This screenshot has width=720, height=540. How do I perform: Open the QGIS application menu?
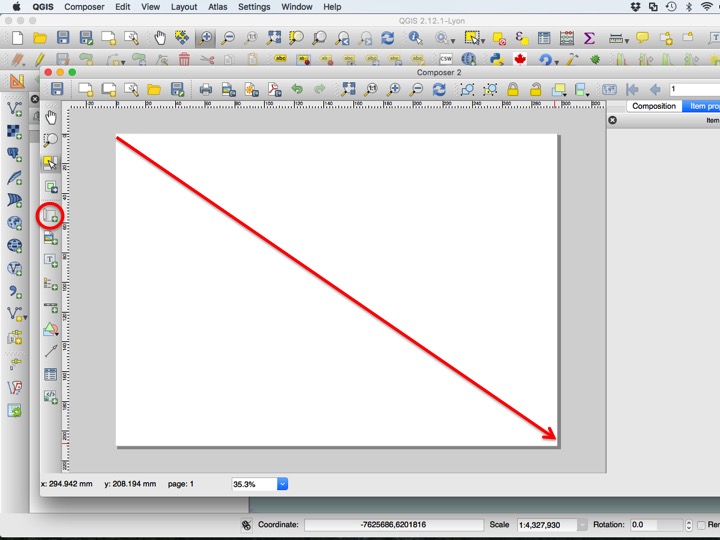coord(43,7)
